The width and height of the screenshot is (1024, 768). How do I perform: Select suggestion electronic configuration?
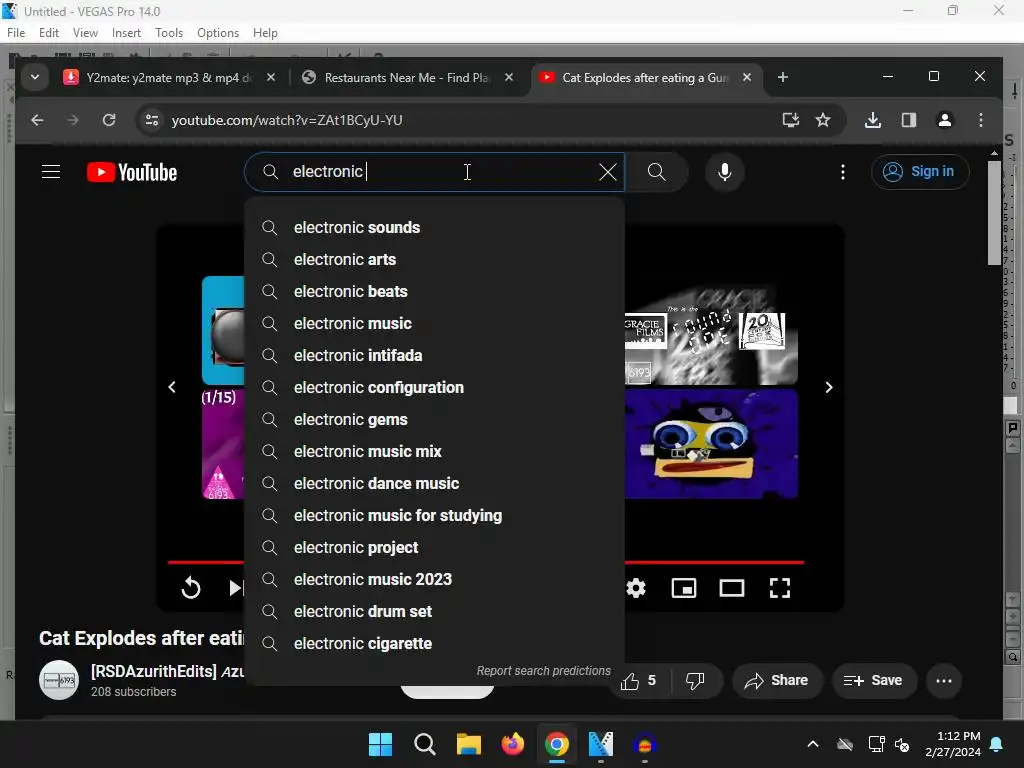(x=434, y=387)
